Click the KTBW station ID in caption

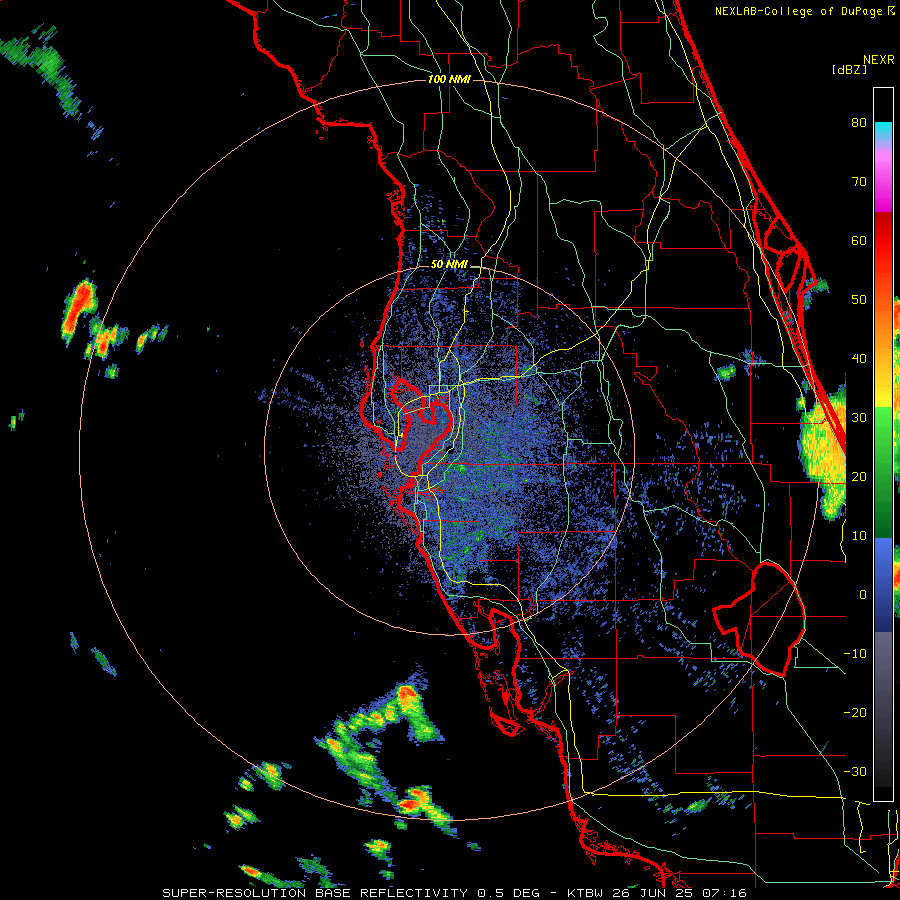(587, 893)
